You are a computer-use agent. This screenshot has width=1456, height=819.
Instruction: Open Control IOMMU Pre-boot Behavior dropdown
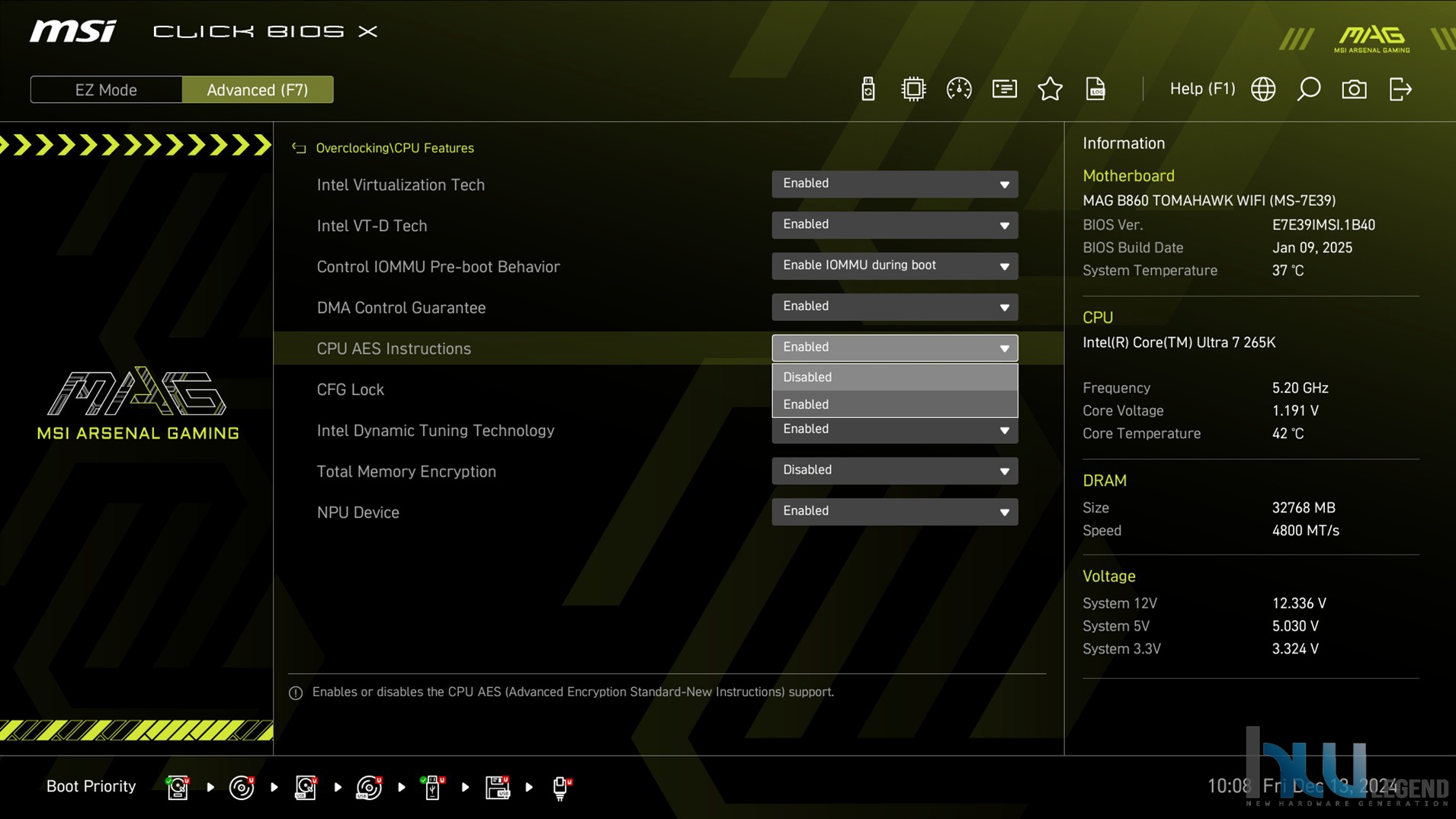click(x=894, y=266)
